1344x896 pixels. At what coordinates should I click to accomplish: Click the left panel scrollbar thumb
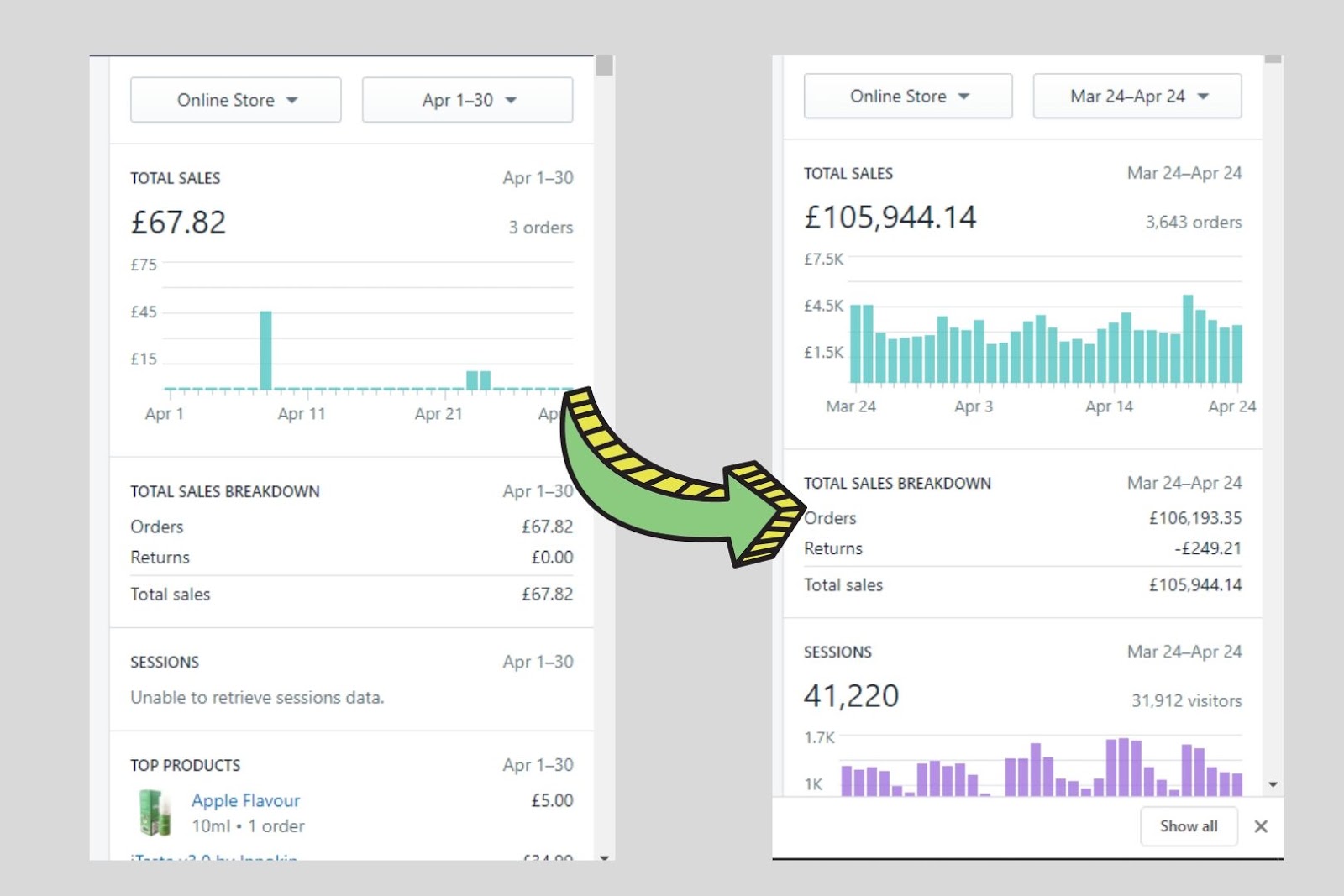pyautogui.click(x=604, y=66)
